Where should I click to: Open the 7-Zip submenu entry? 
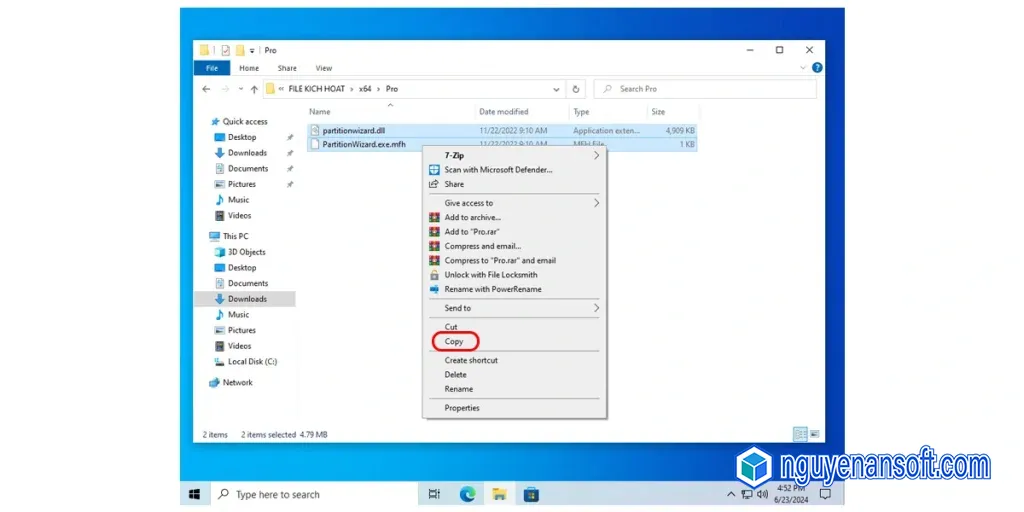pos(514,155)
